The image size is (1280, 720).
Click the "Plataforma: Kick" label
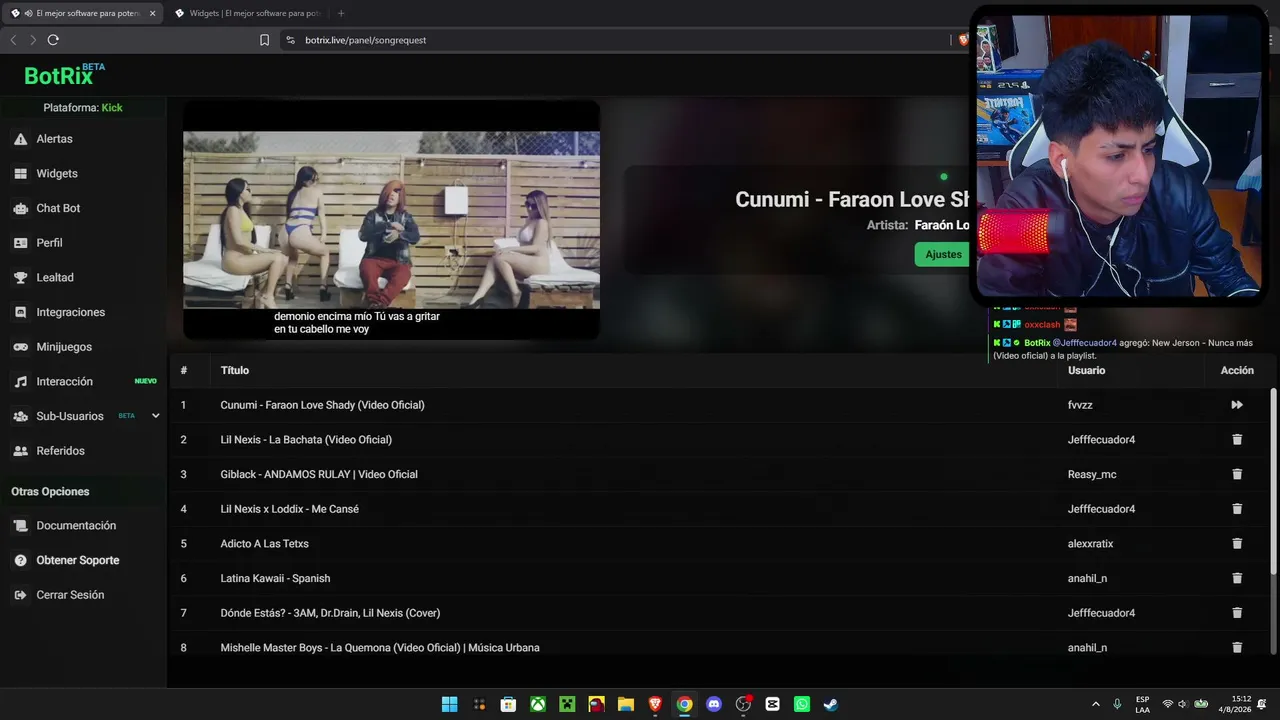click(x=83, y=108)
